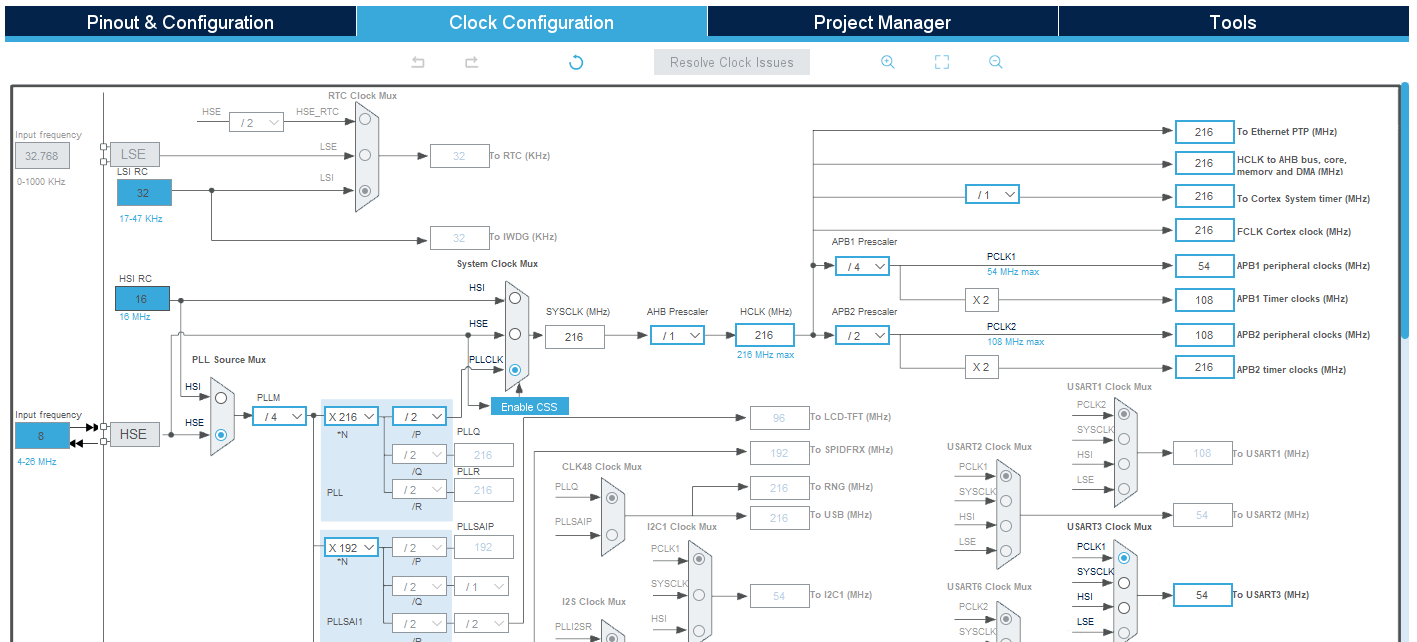
Task: Click the APB2 peripheral clocks value 108
Action: tap(1204, 334)
